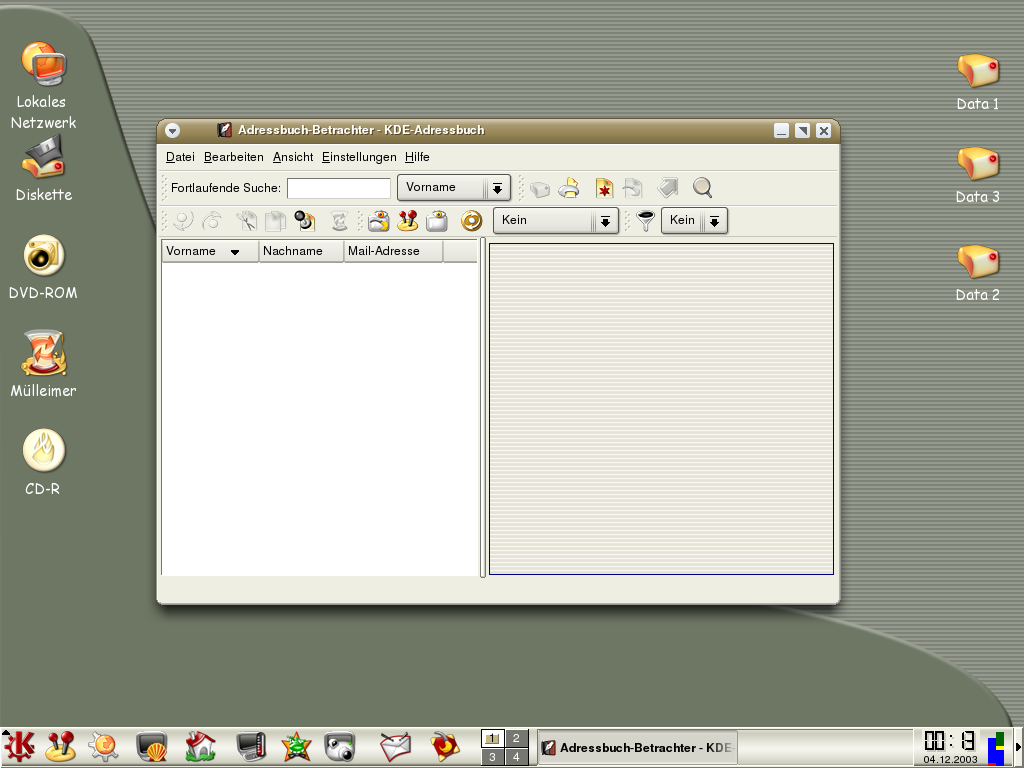Click the scissors cut icon
This screenshot has height=768, width=1024.
pos(246,221)
